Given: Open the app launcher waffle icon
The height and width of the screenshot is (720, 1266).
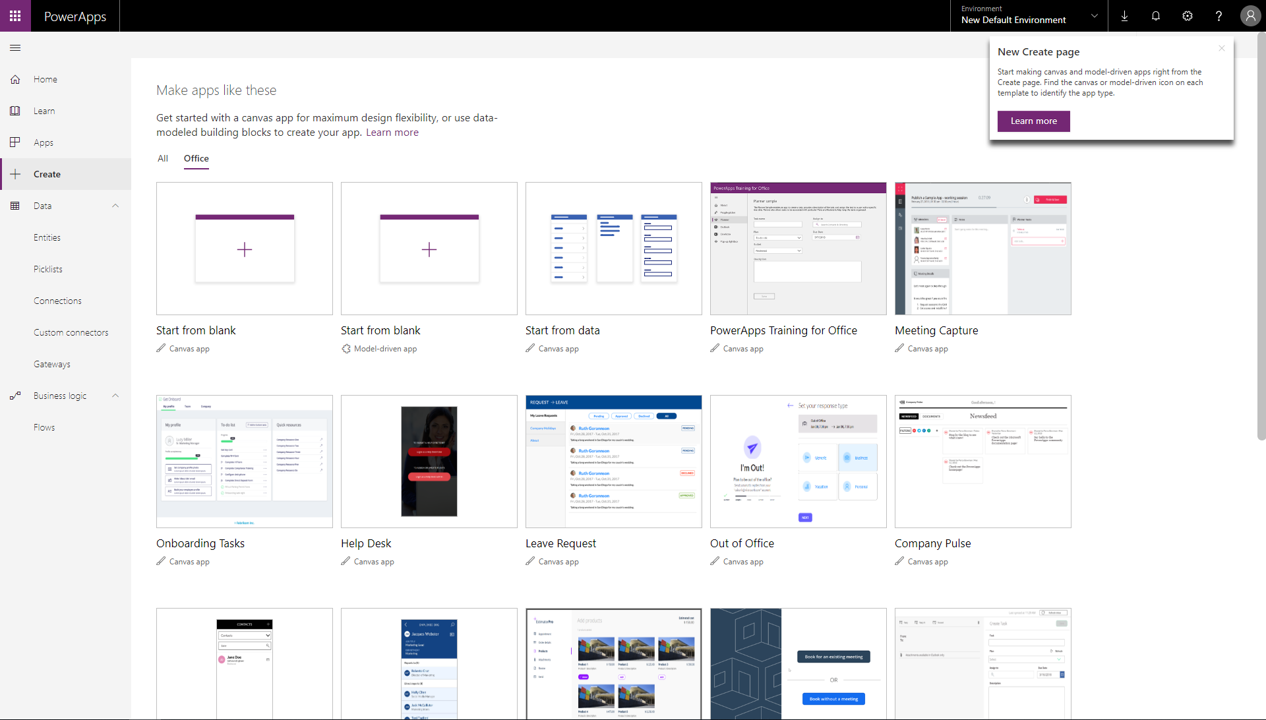Looking at the screenshot, I should click(15, 16).
